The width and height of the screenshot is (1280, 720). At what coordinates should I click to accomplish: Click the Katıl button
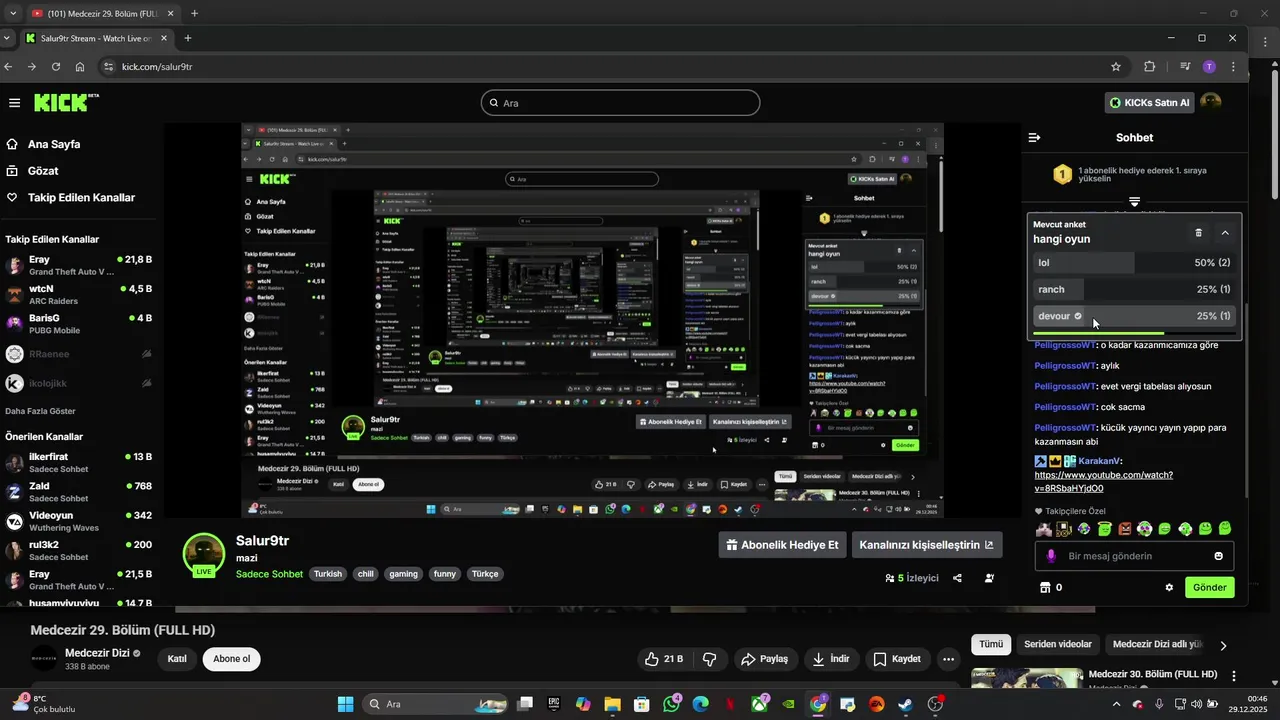coord(177,659)
